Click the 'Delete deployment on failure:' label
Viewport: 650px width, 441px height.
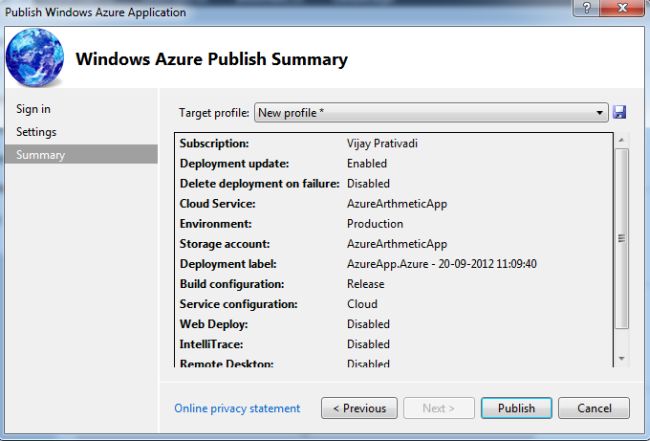(x=260, y=184)
